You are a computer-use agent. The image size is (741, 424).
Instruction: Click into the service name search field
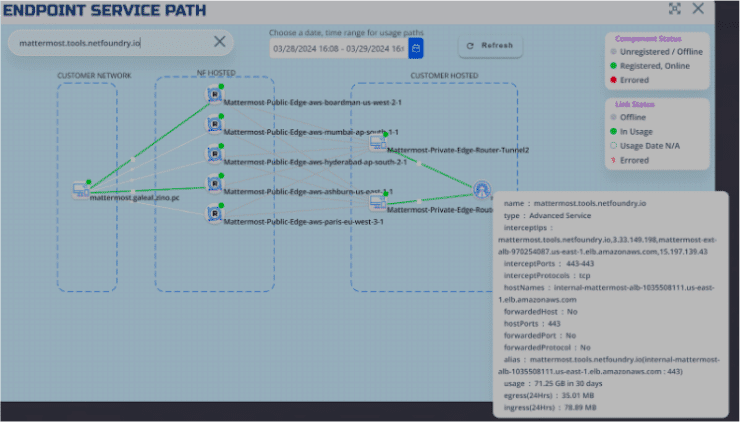click(110, 43)
